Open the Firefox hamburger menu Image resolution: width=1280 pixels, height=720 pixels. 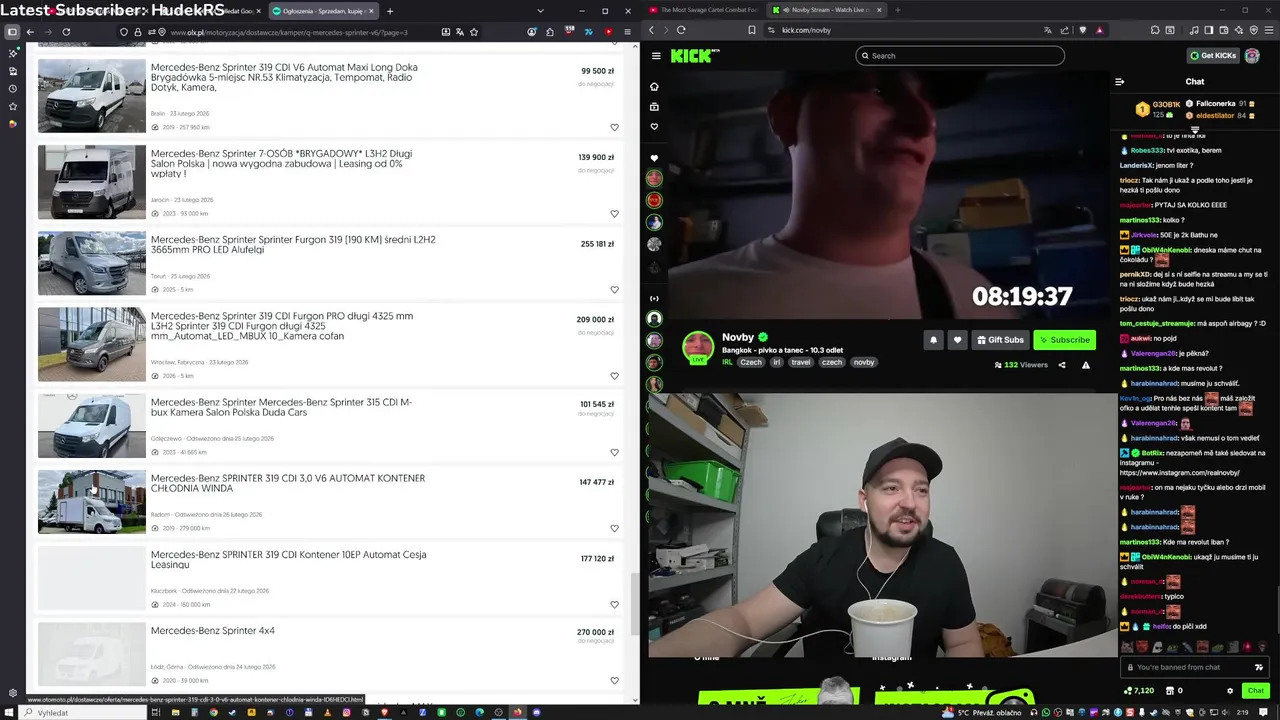coord(627,31)
